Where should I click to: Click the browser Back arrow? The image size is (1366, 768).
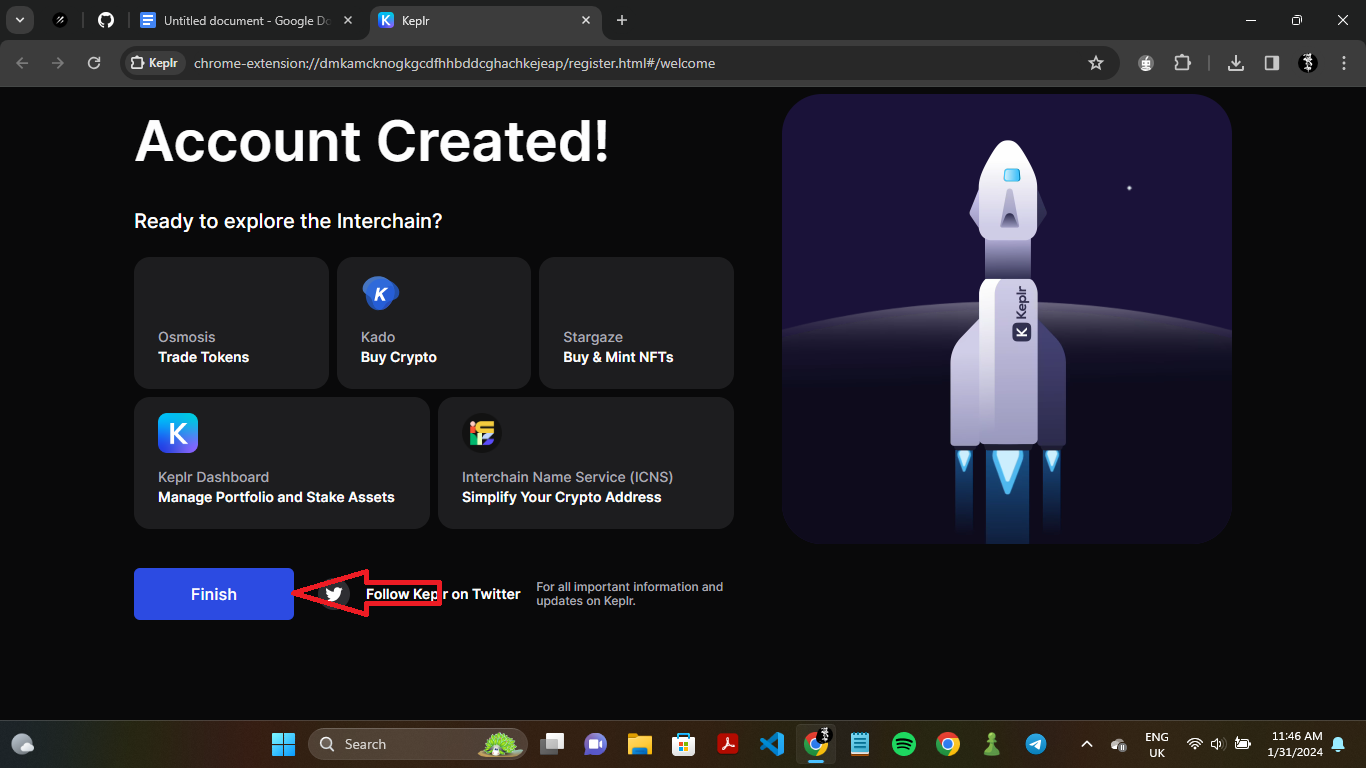coord(23,63)
